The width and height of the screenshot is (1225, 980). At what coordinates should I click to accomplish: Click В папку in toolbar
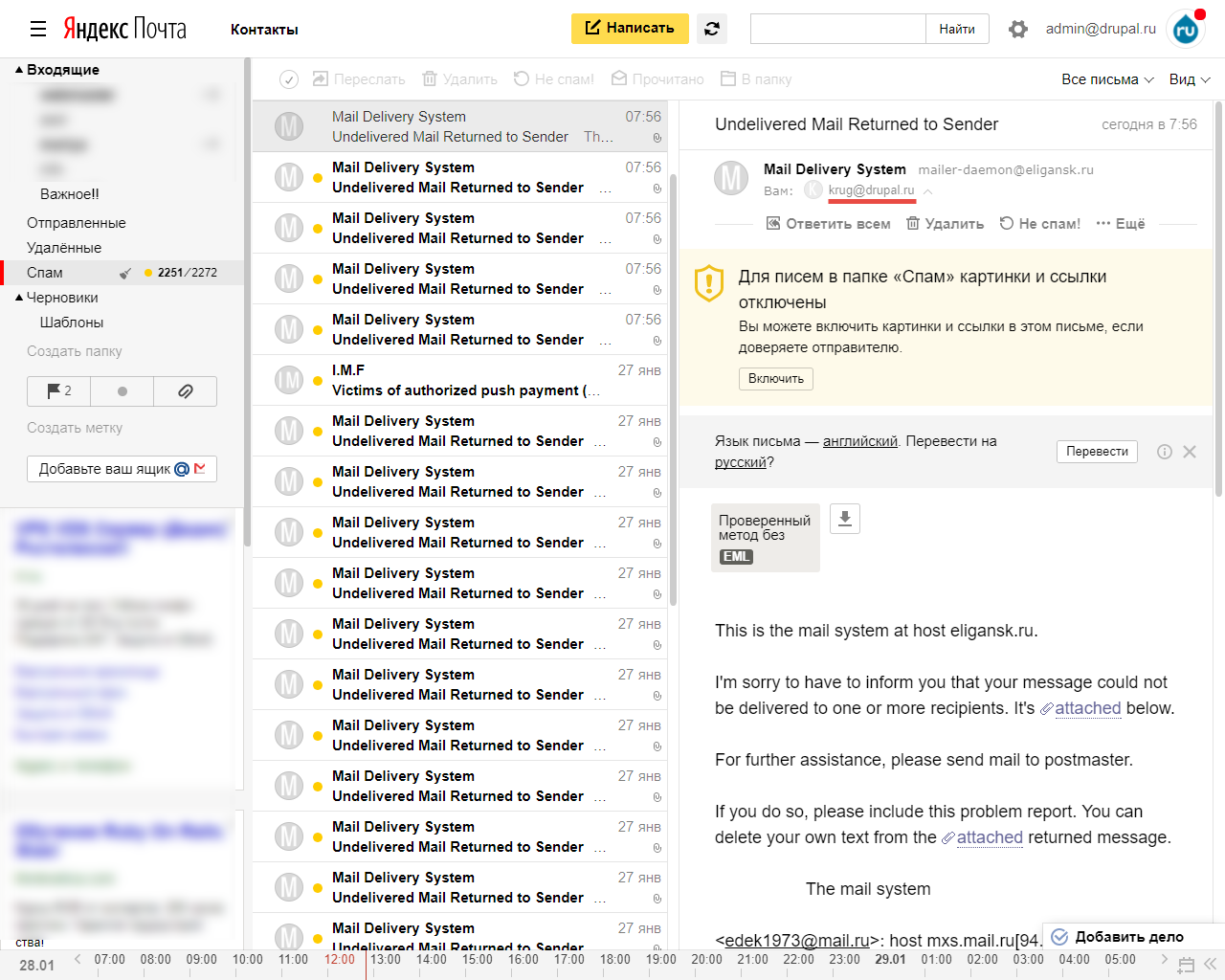[756, 79]
